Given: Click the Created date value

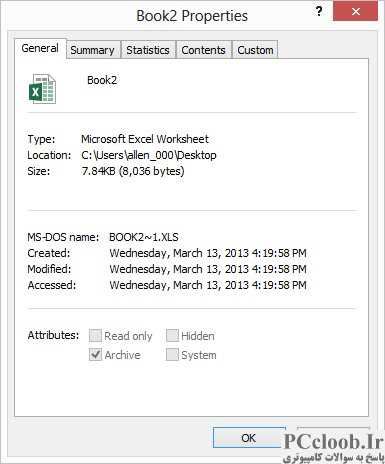Looking at the screenshot, I should coord(208,253).
